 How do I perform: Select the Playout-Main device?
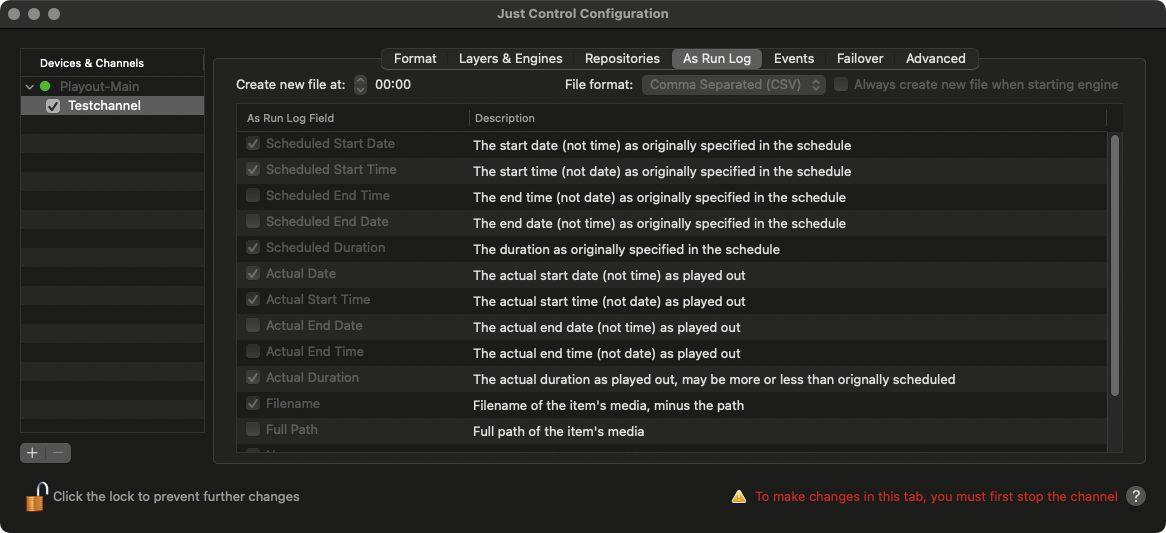(100, 86)
